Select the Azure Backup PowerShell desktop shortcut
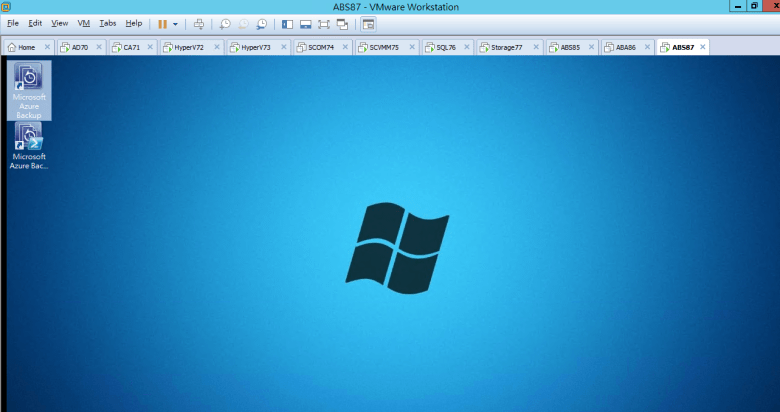 pyautogui.click(x=29, y=146)
